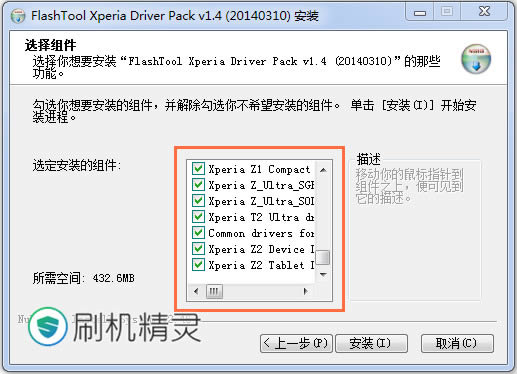Toggle the Xperia Z2 Tablet checkbox
Image resolution: width=517 pixels, height=374 pixels.
pos(198,265)
